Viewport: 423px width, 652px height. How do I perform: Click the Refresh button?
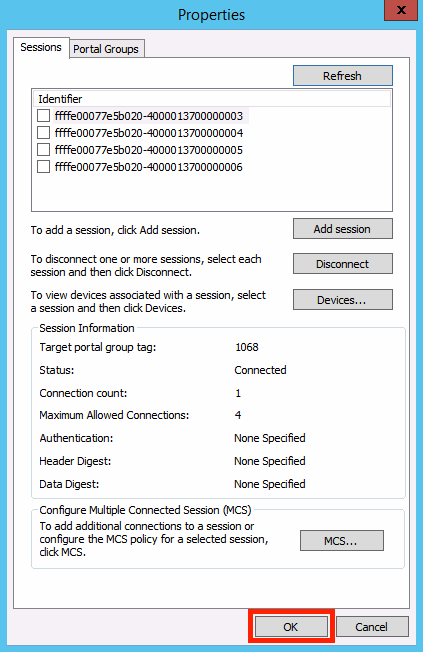(x=343, y=76)
